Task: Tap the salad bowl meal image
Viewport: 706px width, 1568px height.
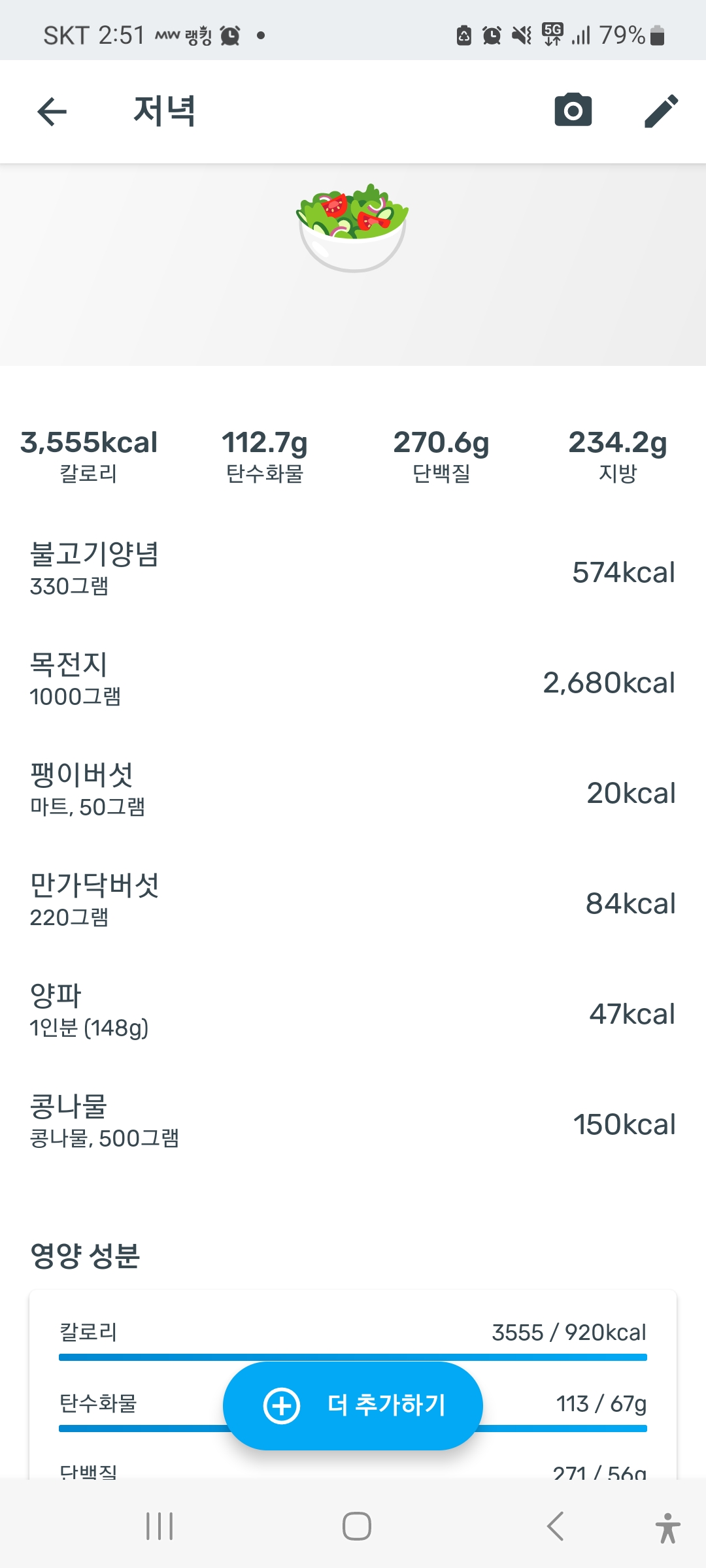Action: [x=352, y=227]
